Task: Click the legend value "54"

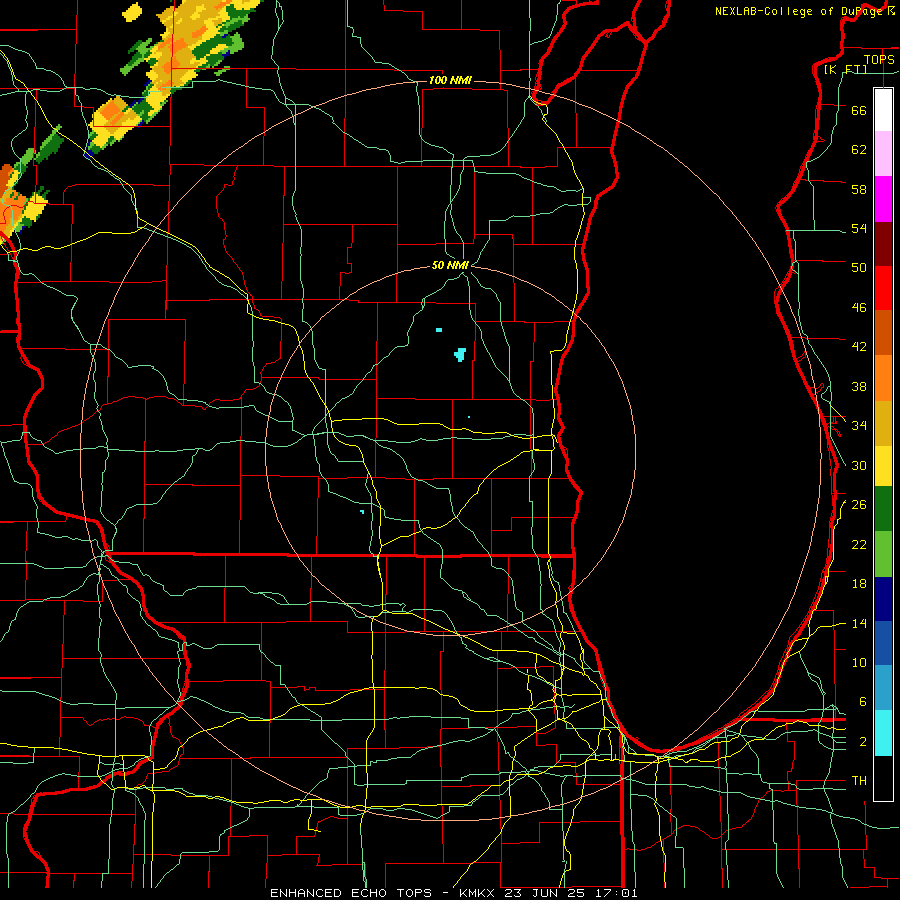Action: (x=859, y=228)
